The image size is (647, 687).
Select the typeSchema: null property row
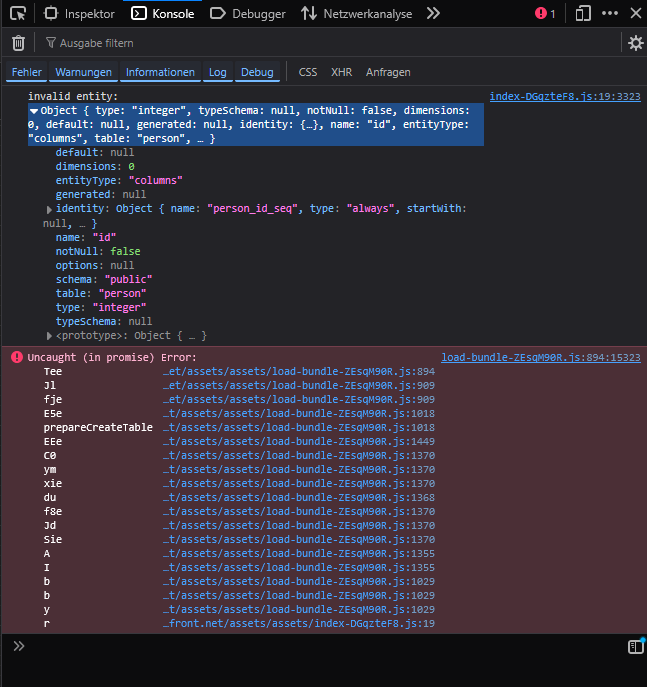pos(104,322)
